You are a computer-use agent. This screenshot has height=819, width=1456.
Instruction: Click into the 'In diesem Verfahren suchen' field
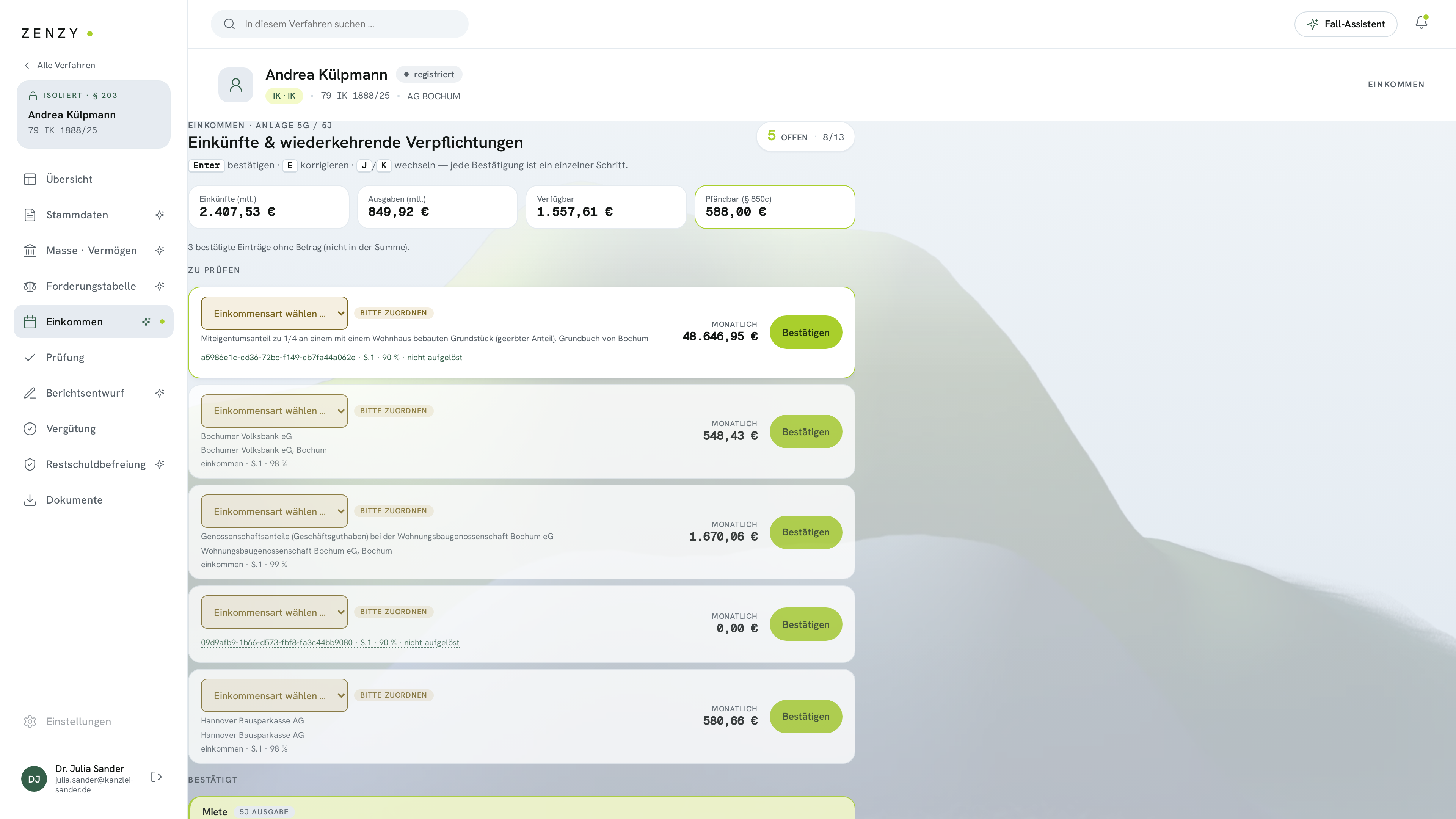point(339,24)
